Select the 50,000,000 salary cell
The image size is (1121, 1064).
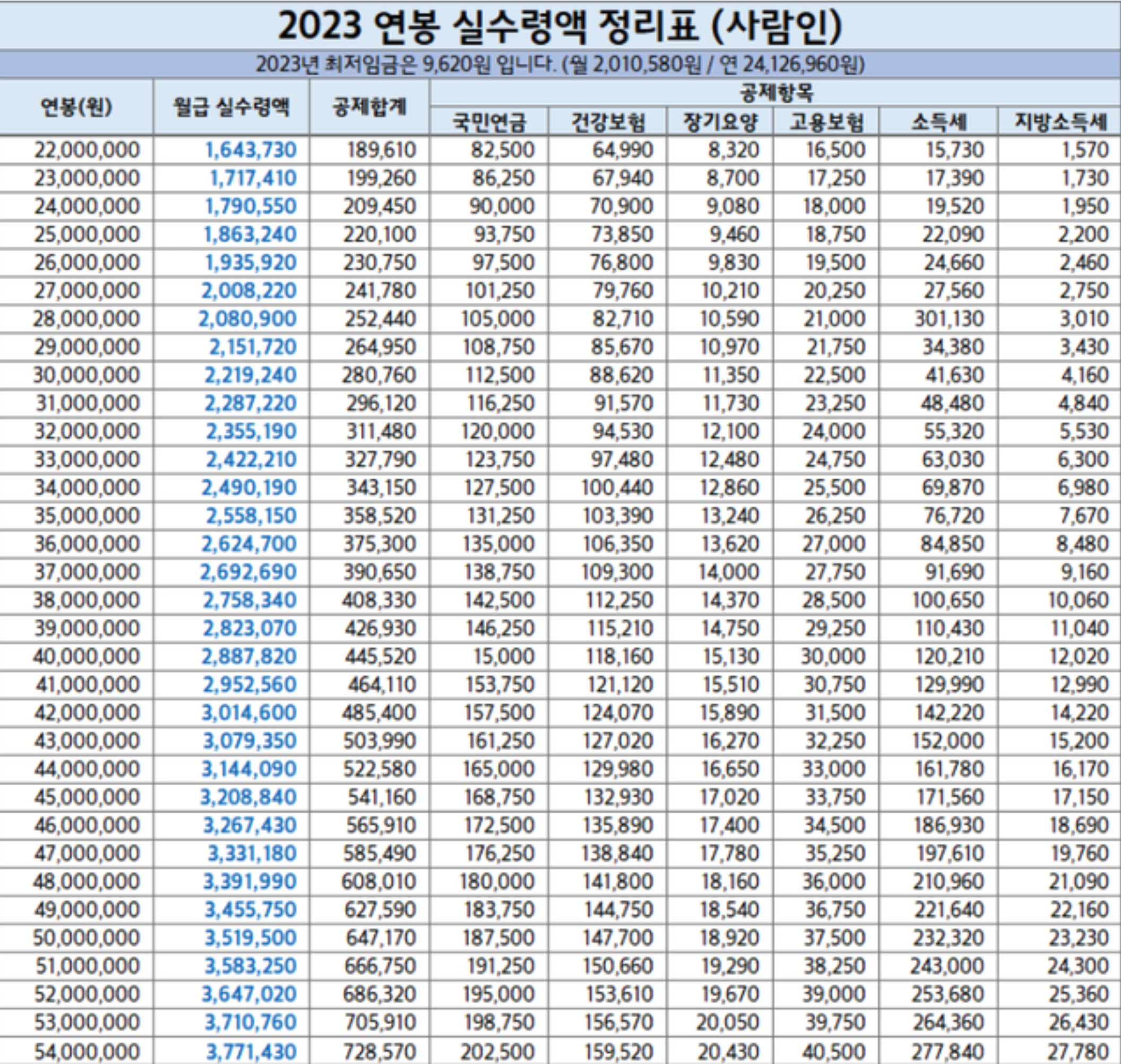tap(86, 938)
